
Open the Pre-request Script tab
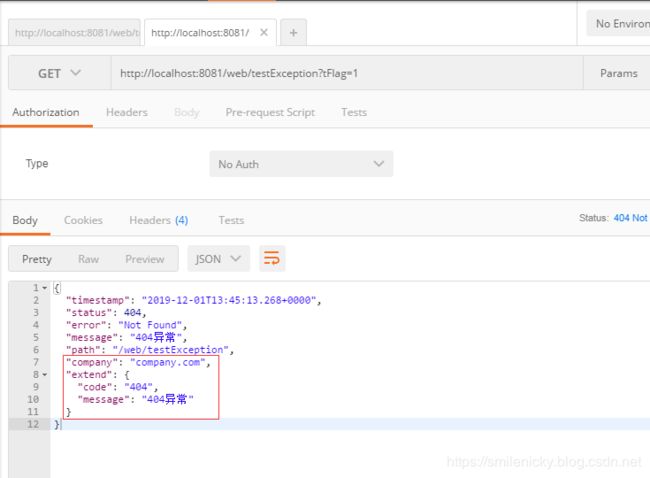pos(270,112)
